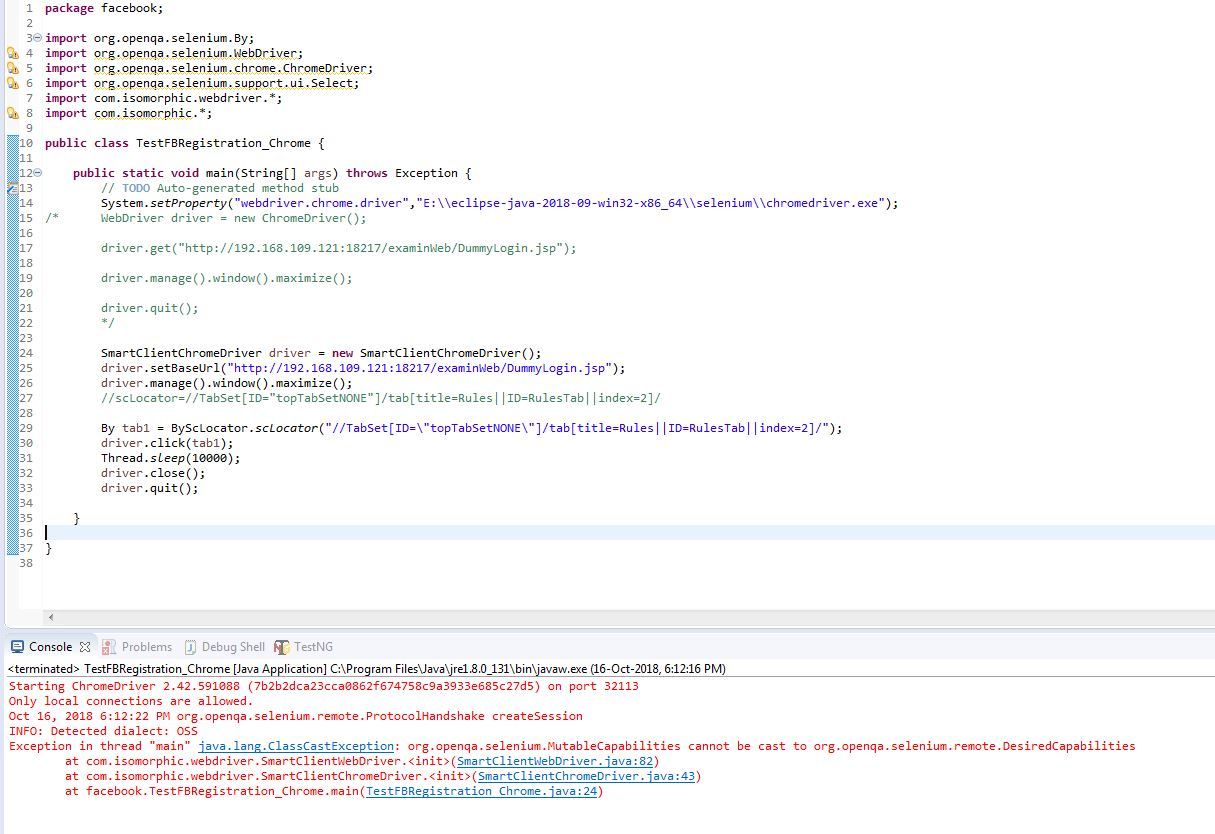Click warning icon next to Select import
This screenshot has width=1215, height=834.
click(13, 83)
